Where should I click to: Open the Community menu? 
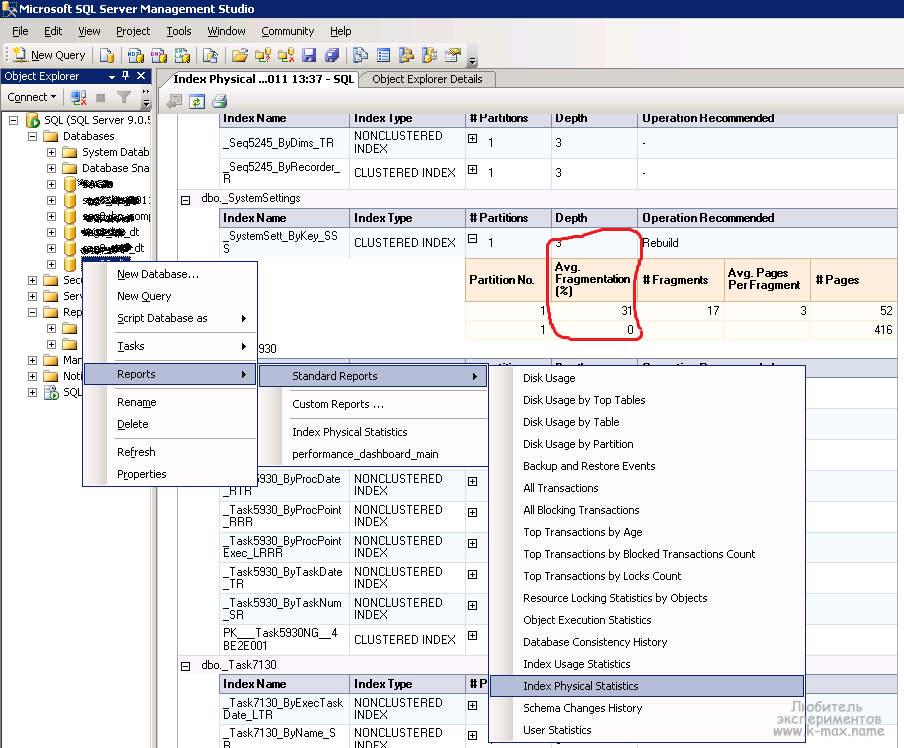pos(287,31)
